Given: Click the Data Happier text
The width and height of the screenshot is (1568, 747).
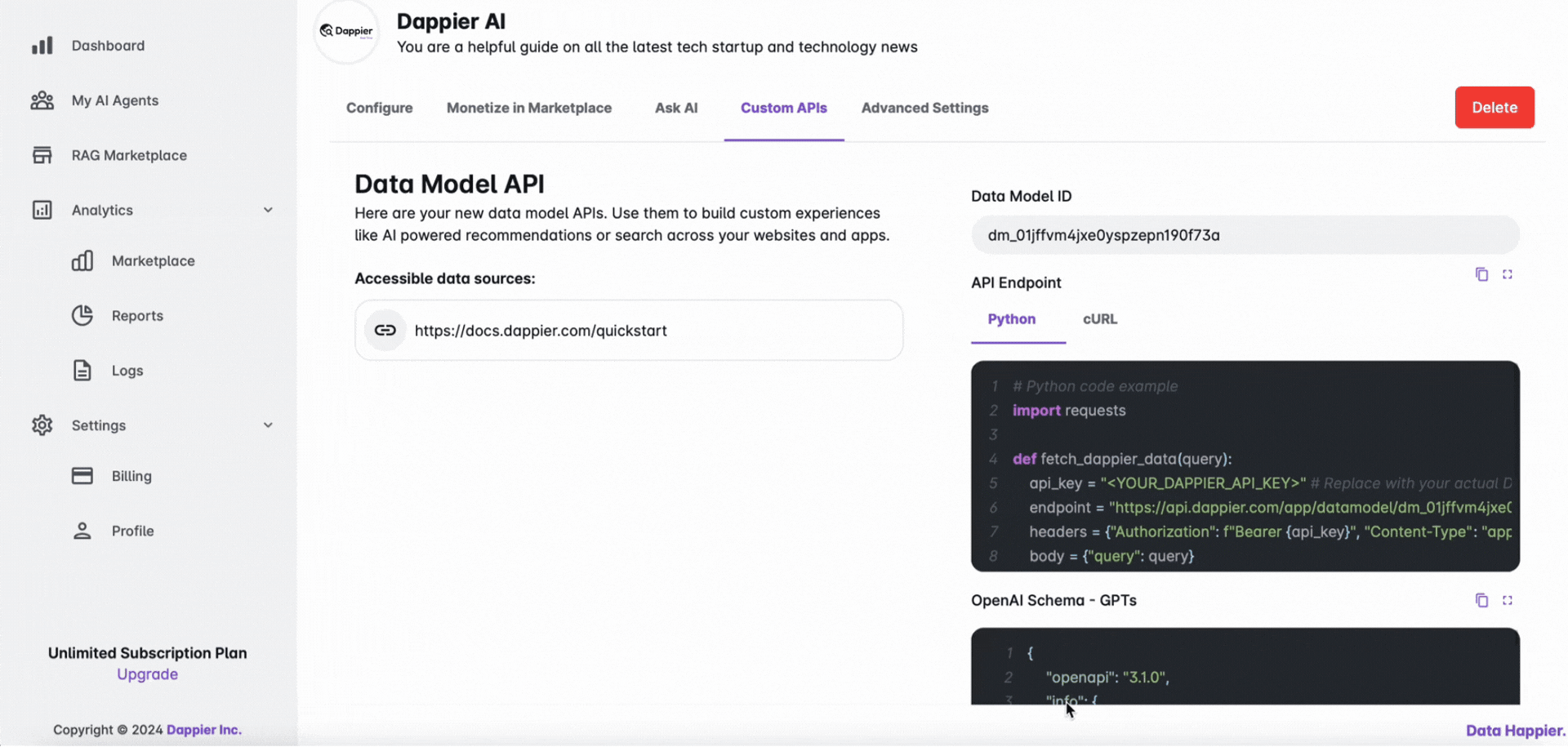Looking at the screenshot, I should click(x=1516, y=731).
